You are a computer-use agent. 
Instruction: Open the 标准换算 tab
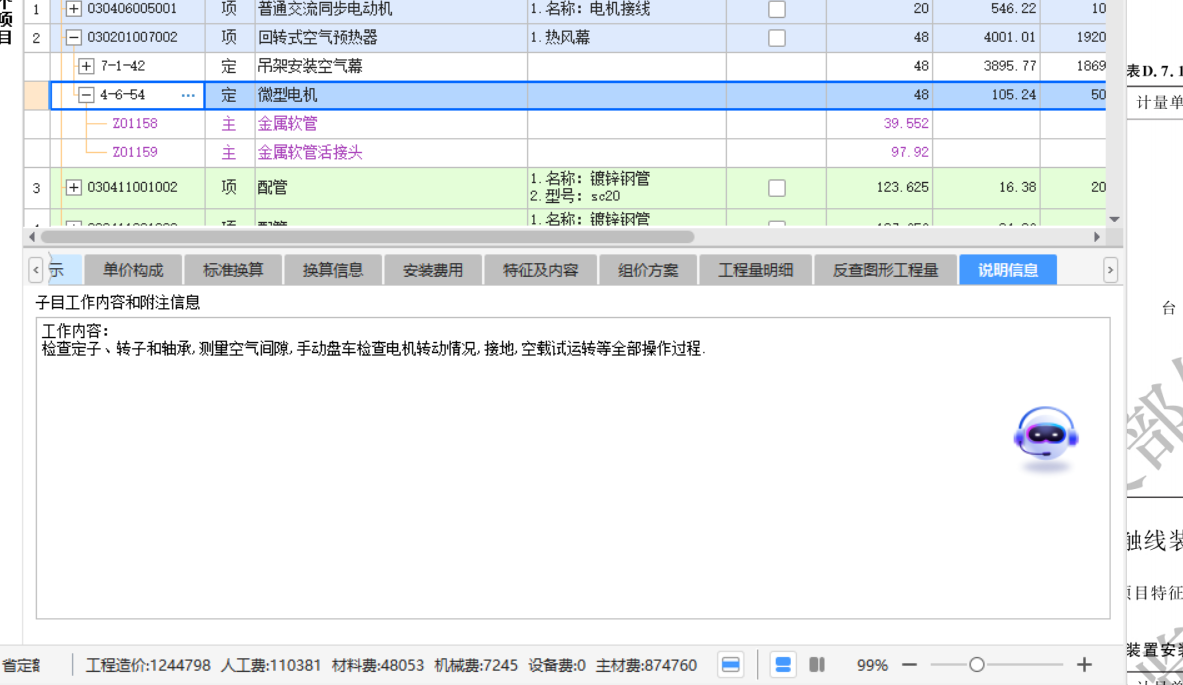233,270
